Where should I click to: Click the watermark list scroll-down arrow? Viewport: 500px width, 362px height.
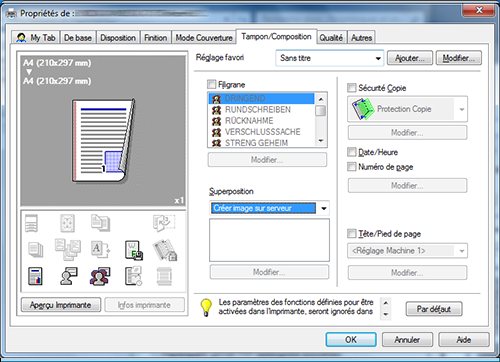coord(321,141)
